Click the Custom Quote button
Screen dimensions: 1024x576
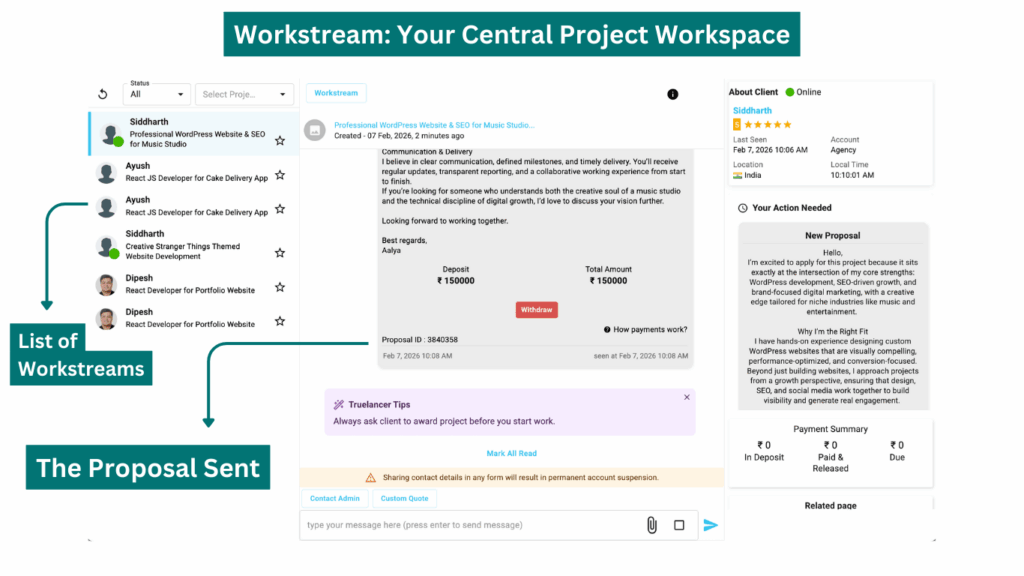click(404, 498)
